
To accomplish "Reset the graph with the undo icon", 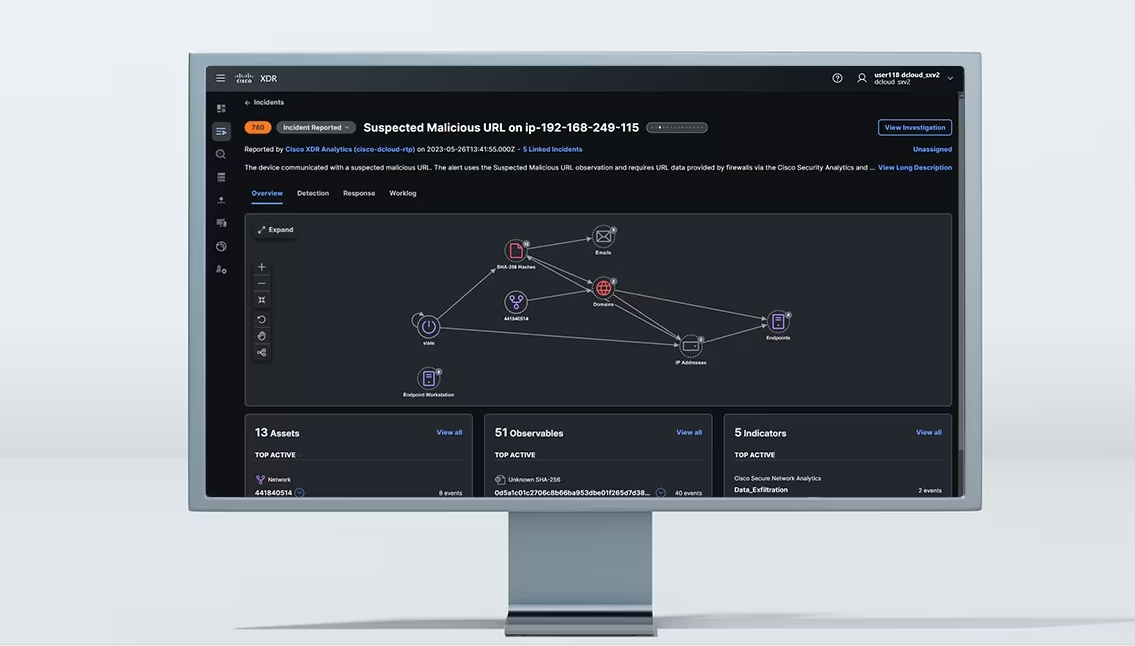I will tap(262, 319).
